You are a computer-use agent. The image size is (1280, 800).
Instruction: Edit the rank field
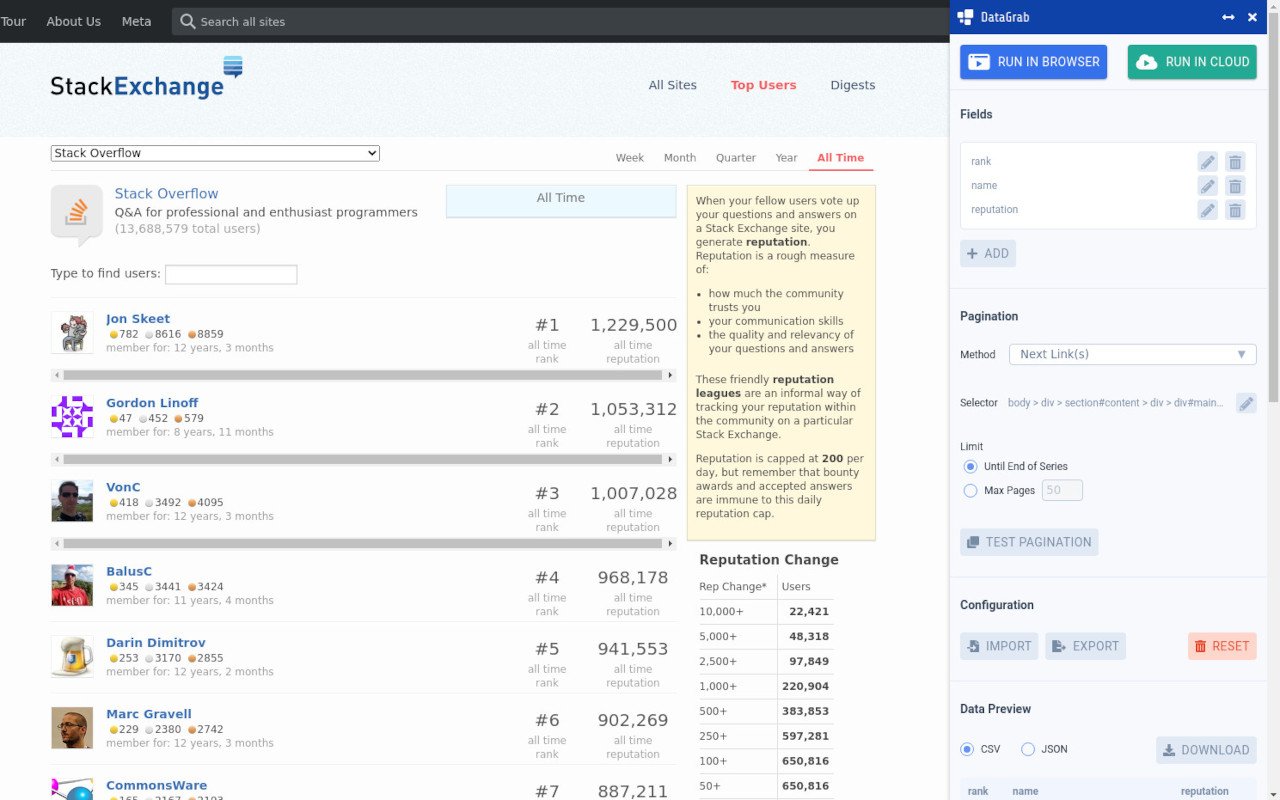click(1208, 162)
